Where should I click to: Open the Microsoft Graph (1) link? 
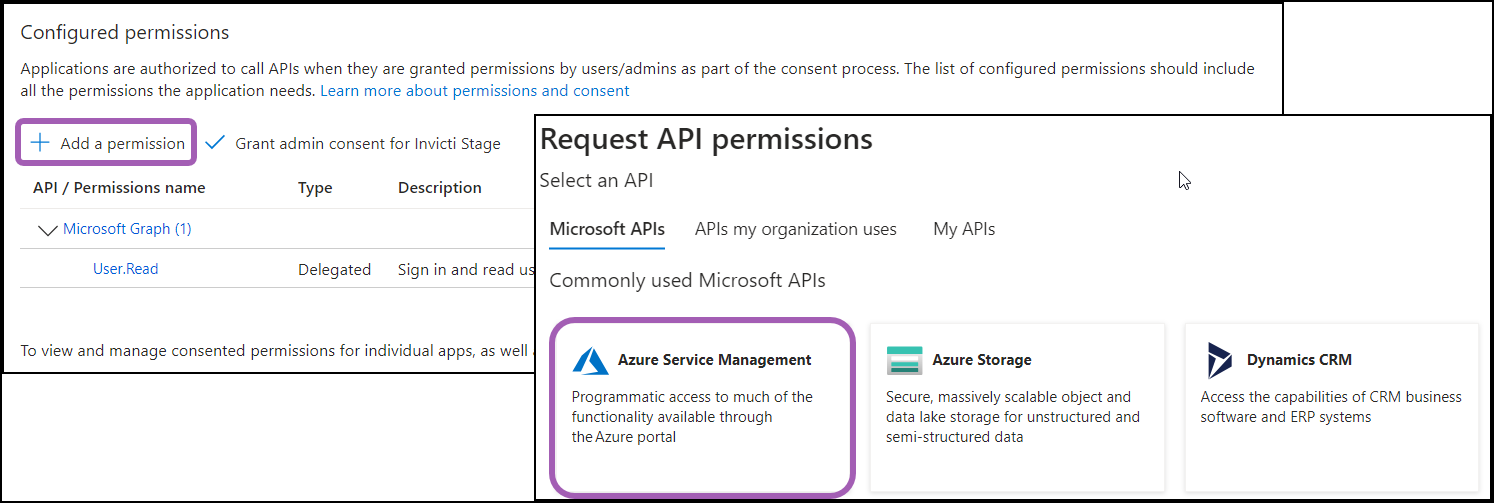(127, 229)
